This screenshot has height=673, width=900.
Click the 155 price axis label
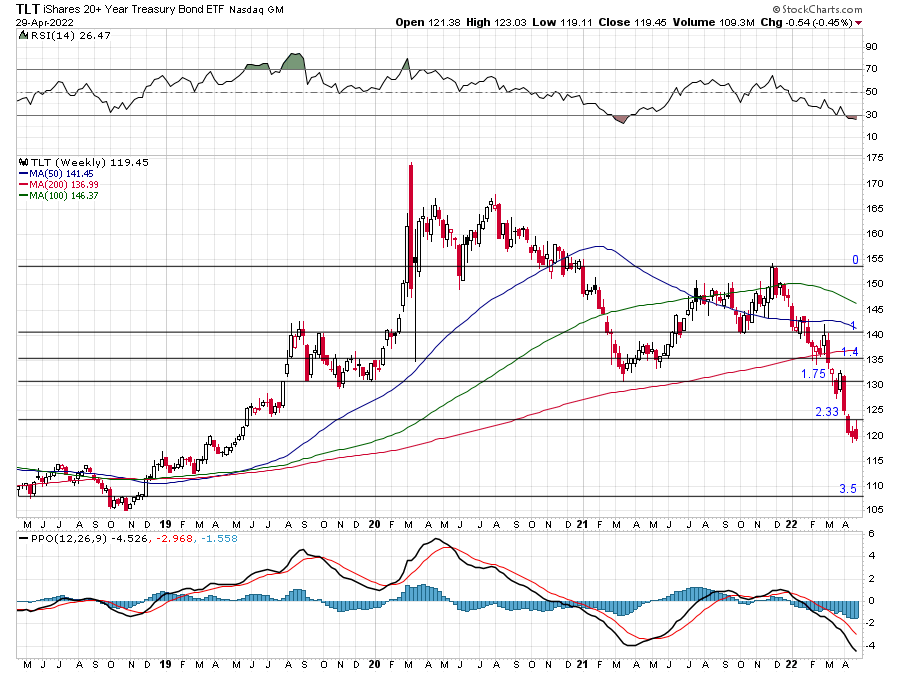pyautogui.click(x=875, y=259)
